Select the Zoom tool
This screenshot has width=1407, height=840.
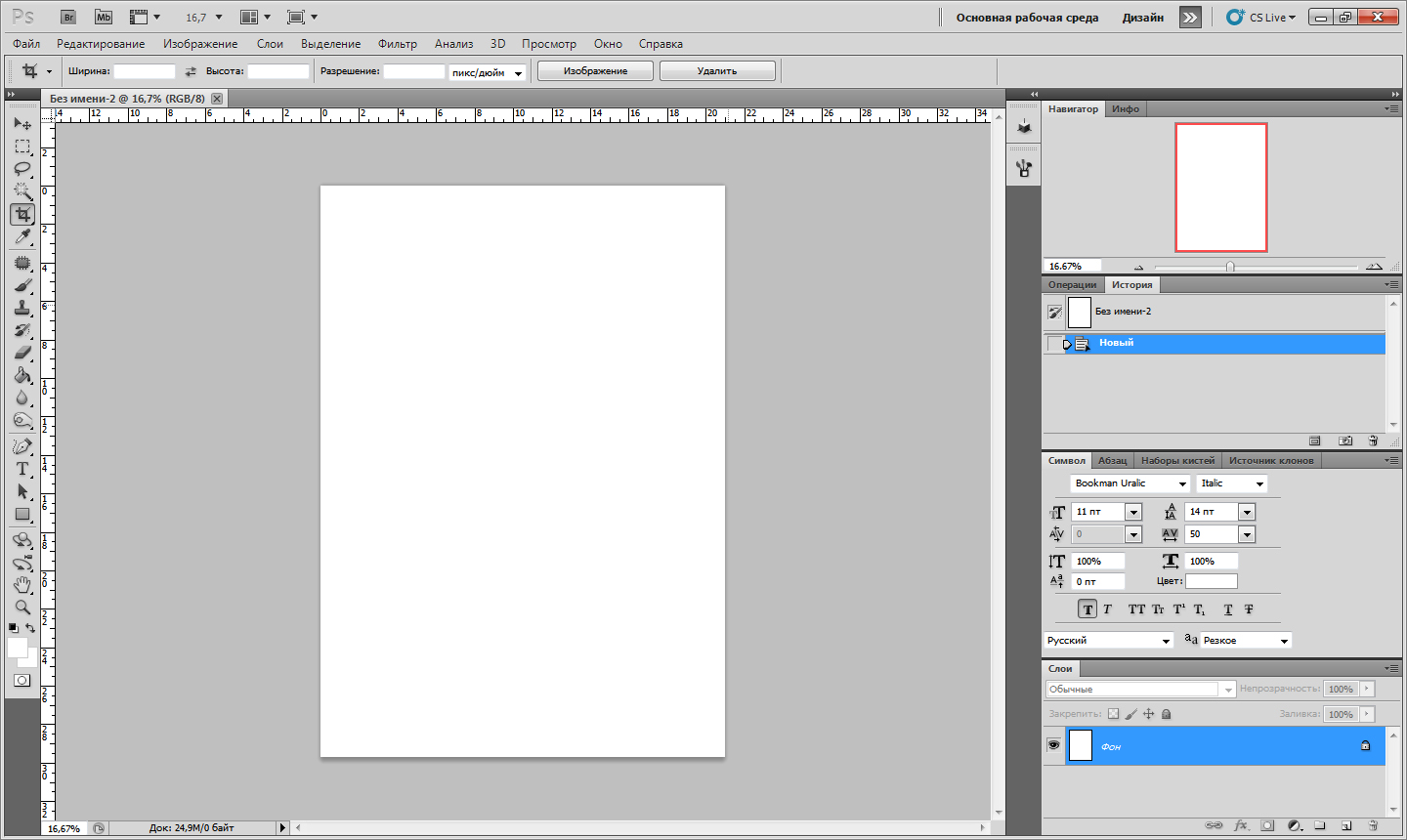click(22, 608)
